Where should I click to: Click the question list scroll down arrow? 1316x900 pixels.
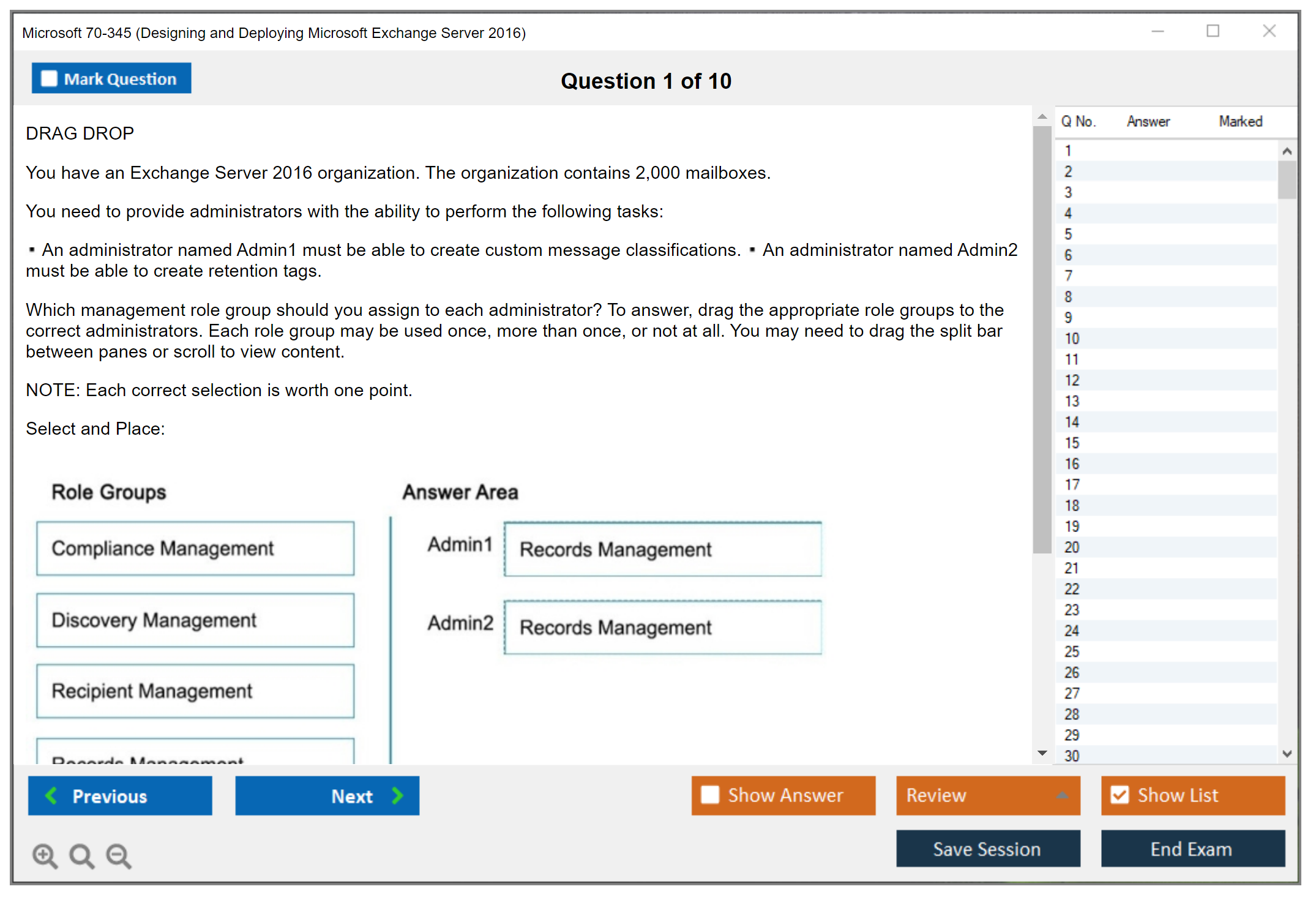pos(1287,754)
